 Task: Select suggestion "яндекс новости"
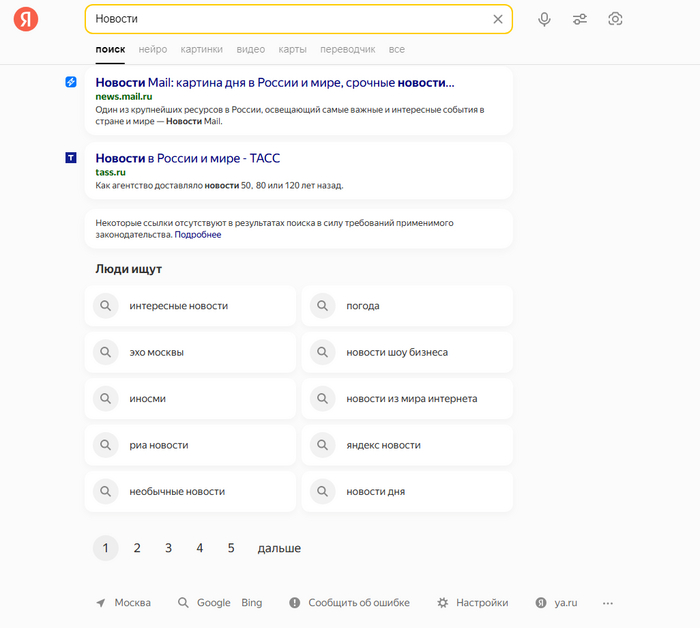(383, 445)
